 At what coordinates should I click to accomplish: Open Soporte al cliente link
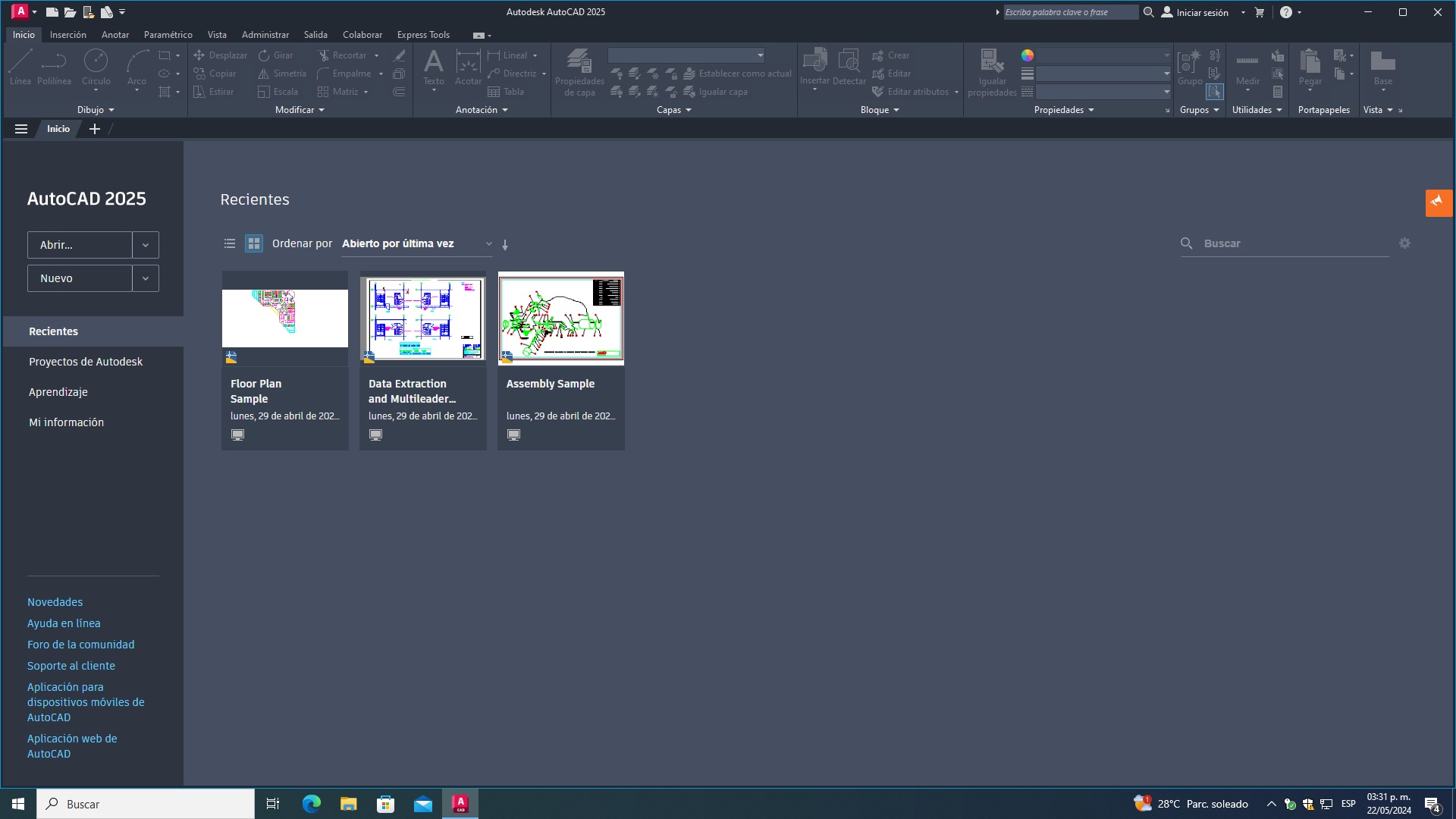coord(71,666)
